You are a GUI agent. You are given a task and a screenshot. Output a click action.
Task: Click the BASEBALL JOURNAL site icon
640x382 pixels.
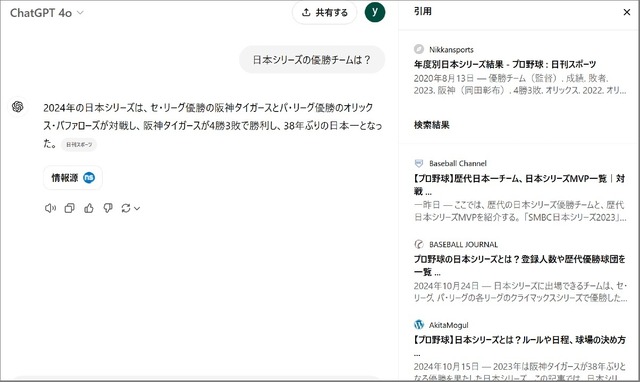click(419, 244)
